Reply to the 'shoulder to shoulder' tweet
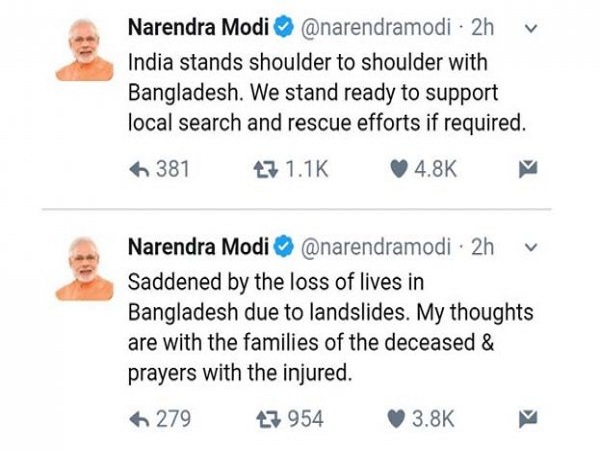 pyautogui.click(x=141, y=170)
